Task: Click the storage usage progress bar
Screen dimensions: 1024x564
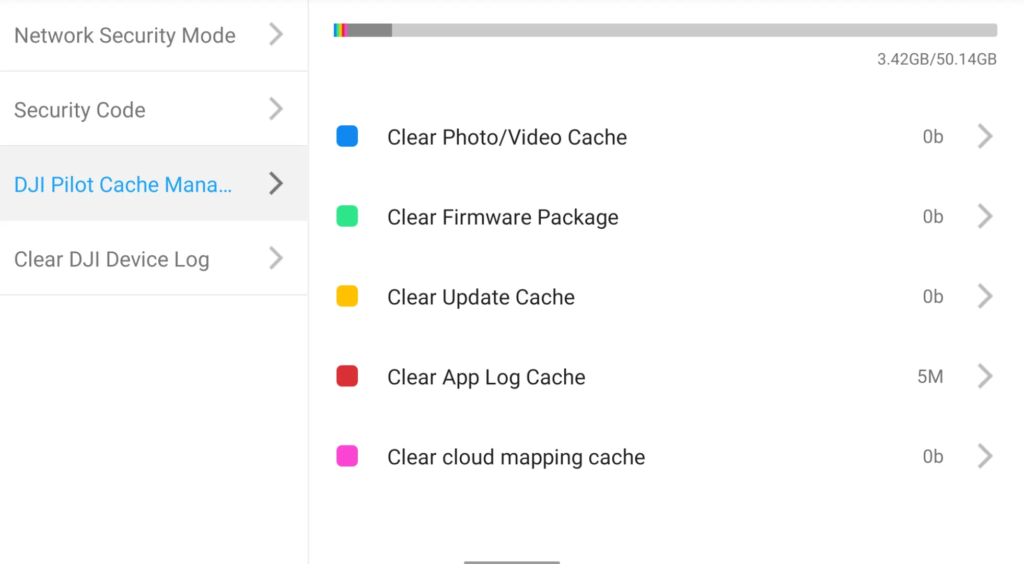Action: pos(665,30)
